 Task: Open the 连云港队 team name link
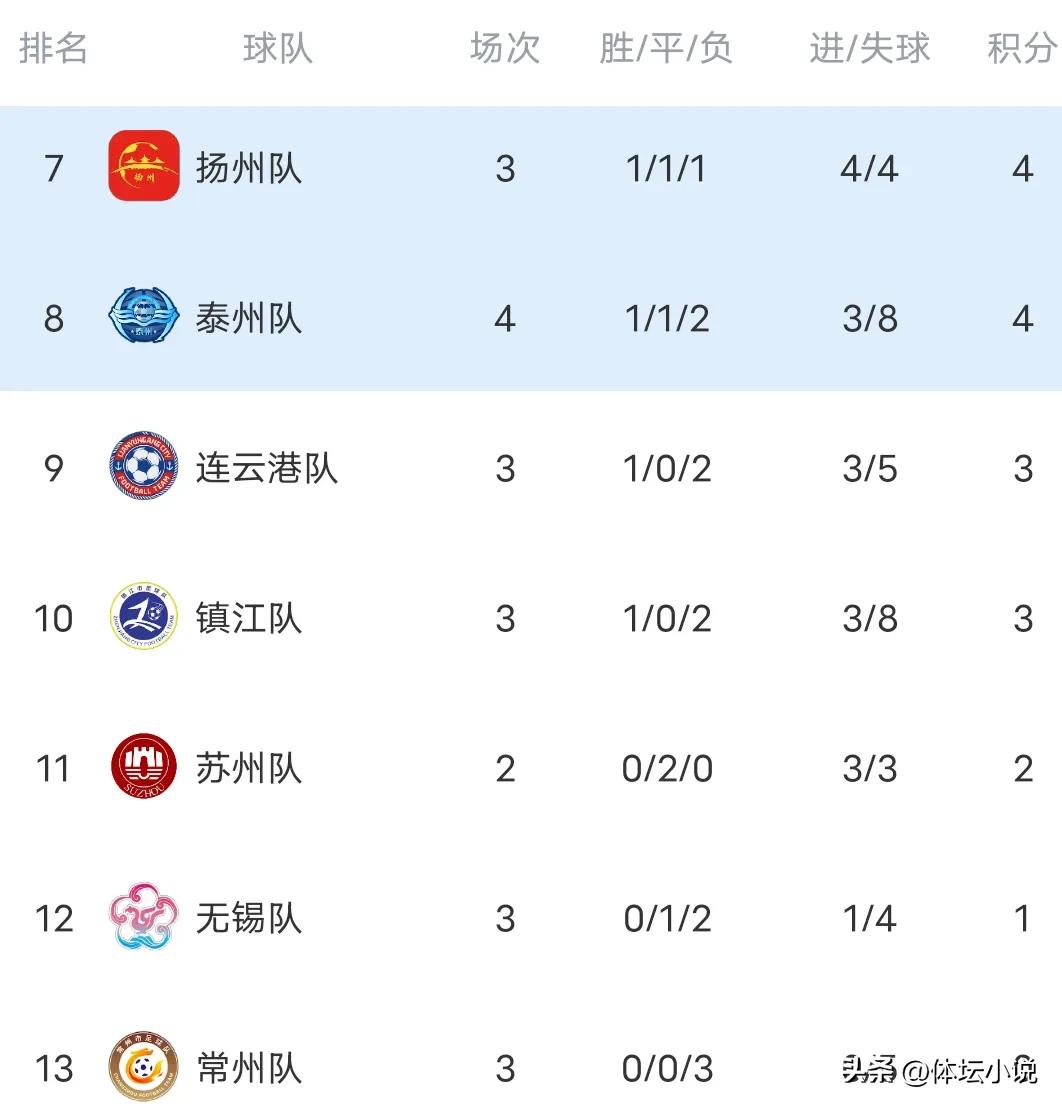click(267, 468)
